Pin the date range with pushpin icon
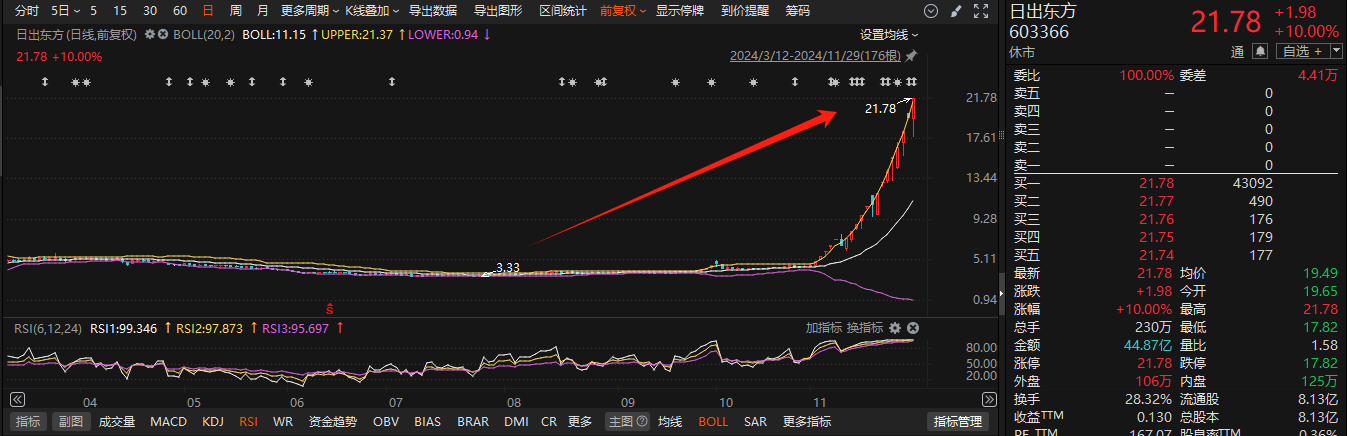1347x436 pixels. pos(911,57)
